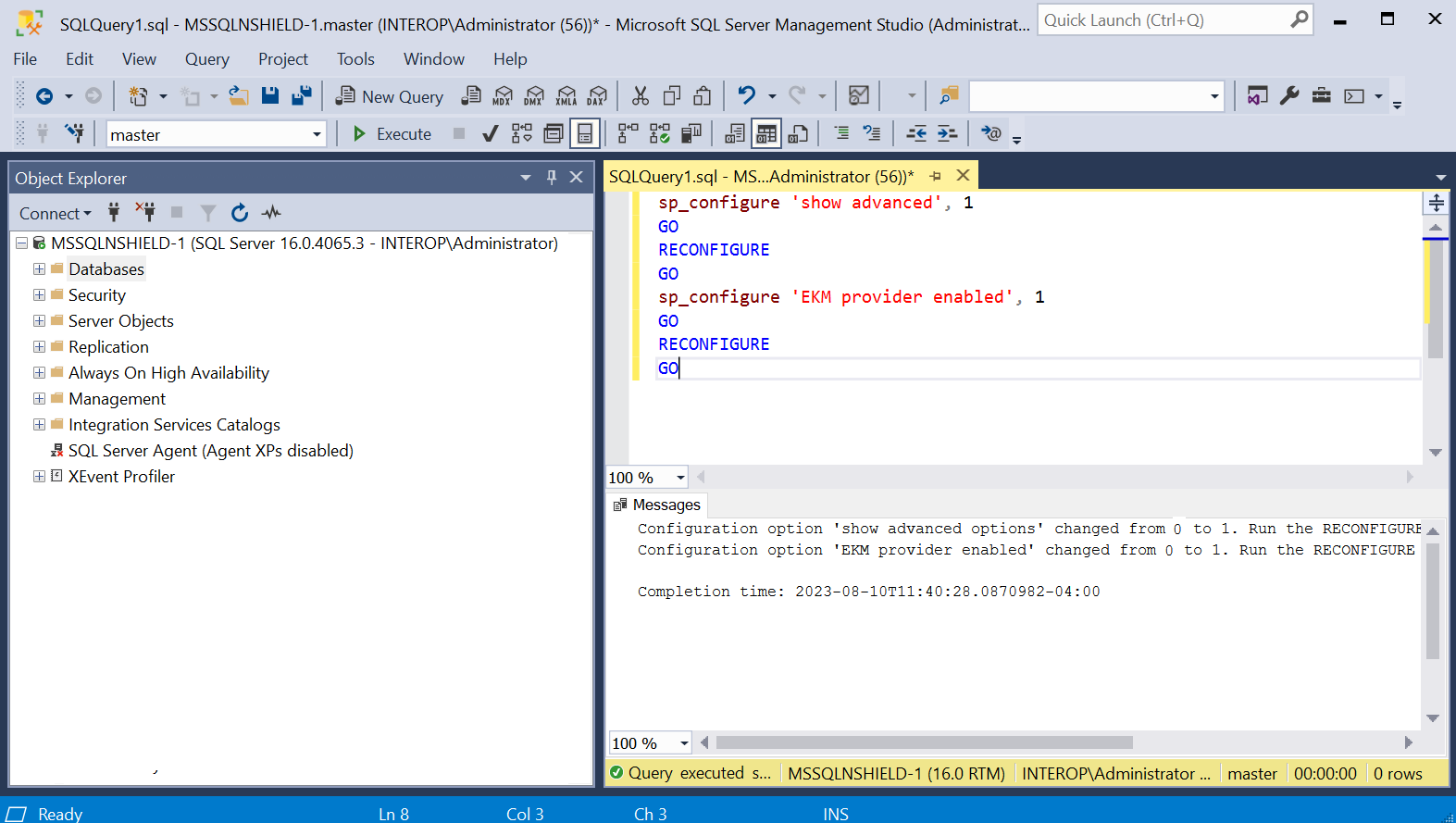Open a new MDX query
The height and width of the screenshot is (823, 1456).
coord(503,95)
